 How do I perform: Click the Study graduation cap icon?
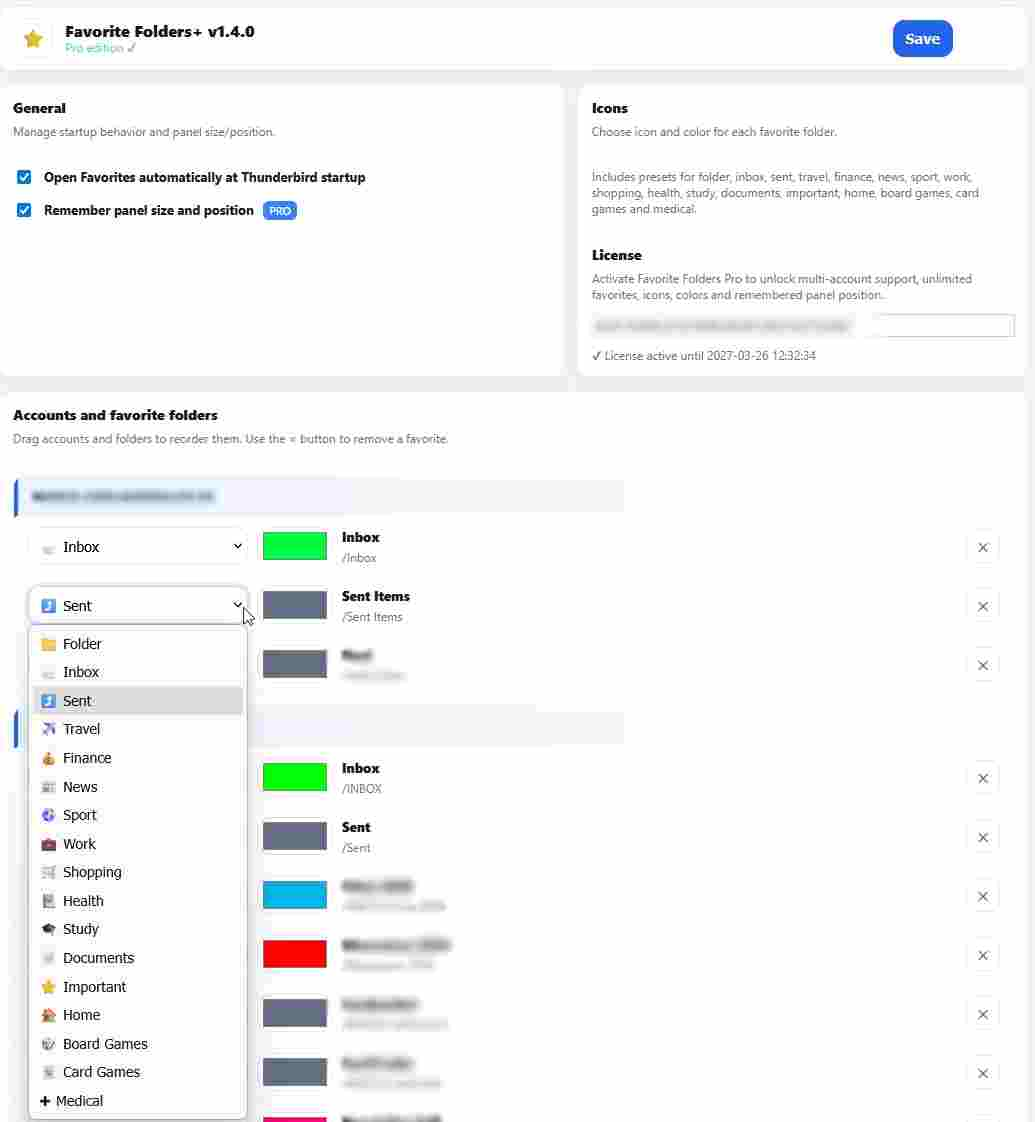coord(48,930)
